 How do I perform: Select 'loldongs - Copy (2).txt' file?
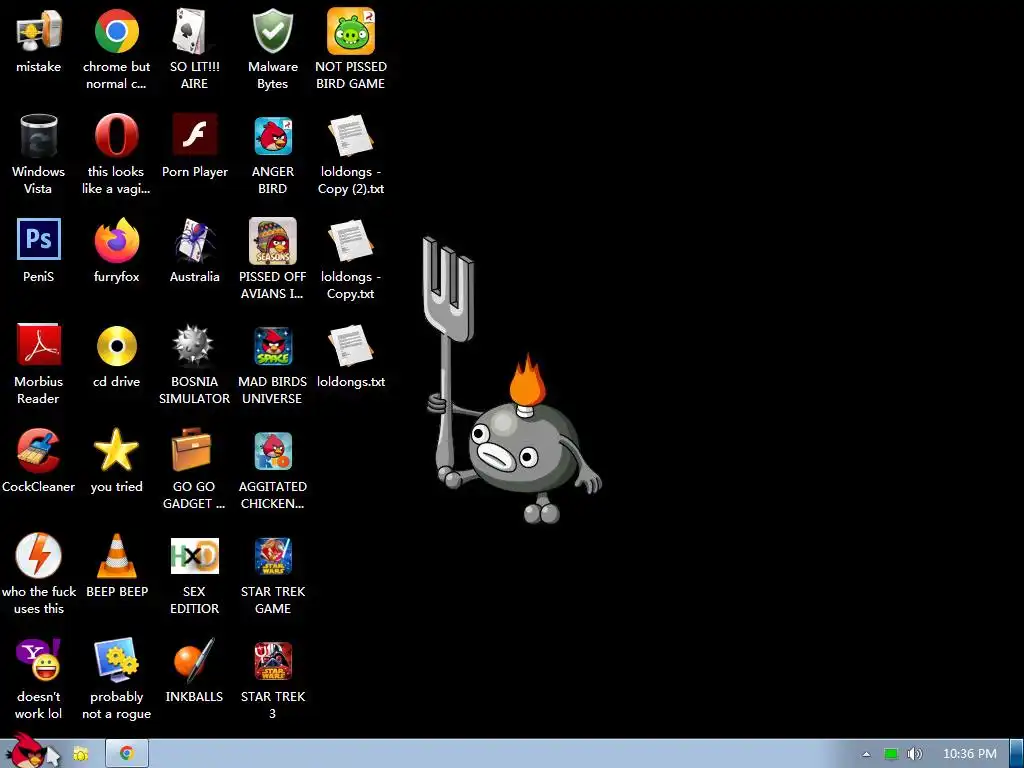pyautogui.click(x=351, y=136)
